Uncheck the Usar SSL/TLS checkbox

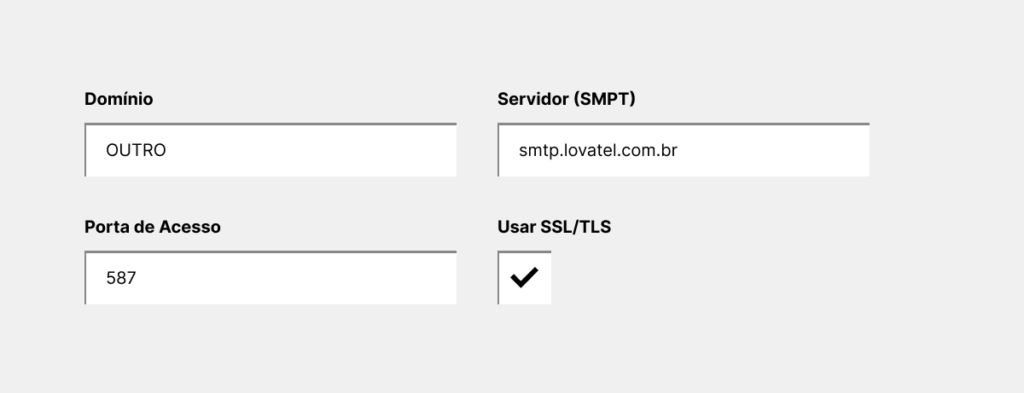tap(524, 277)
